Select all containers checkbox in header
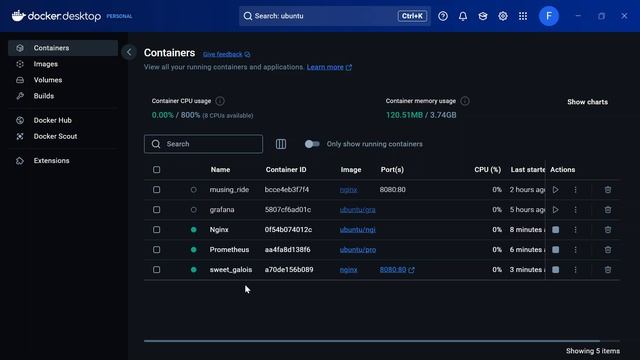Image resolution: width=640 pixels, height=360 pixels. [x=156, y=170]
